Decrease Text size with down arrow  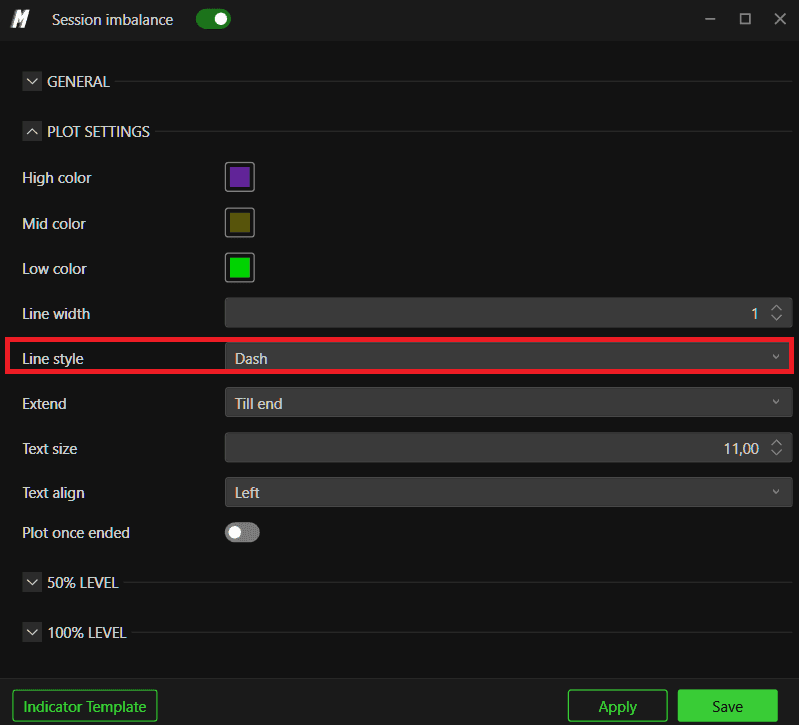776,452
